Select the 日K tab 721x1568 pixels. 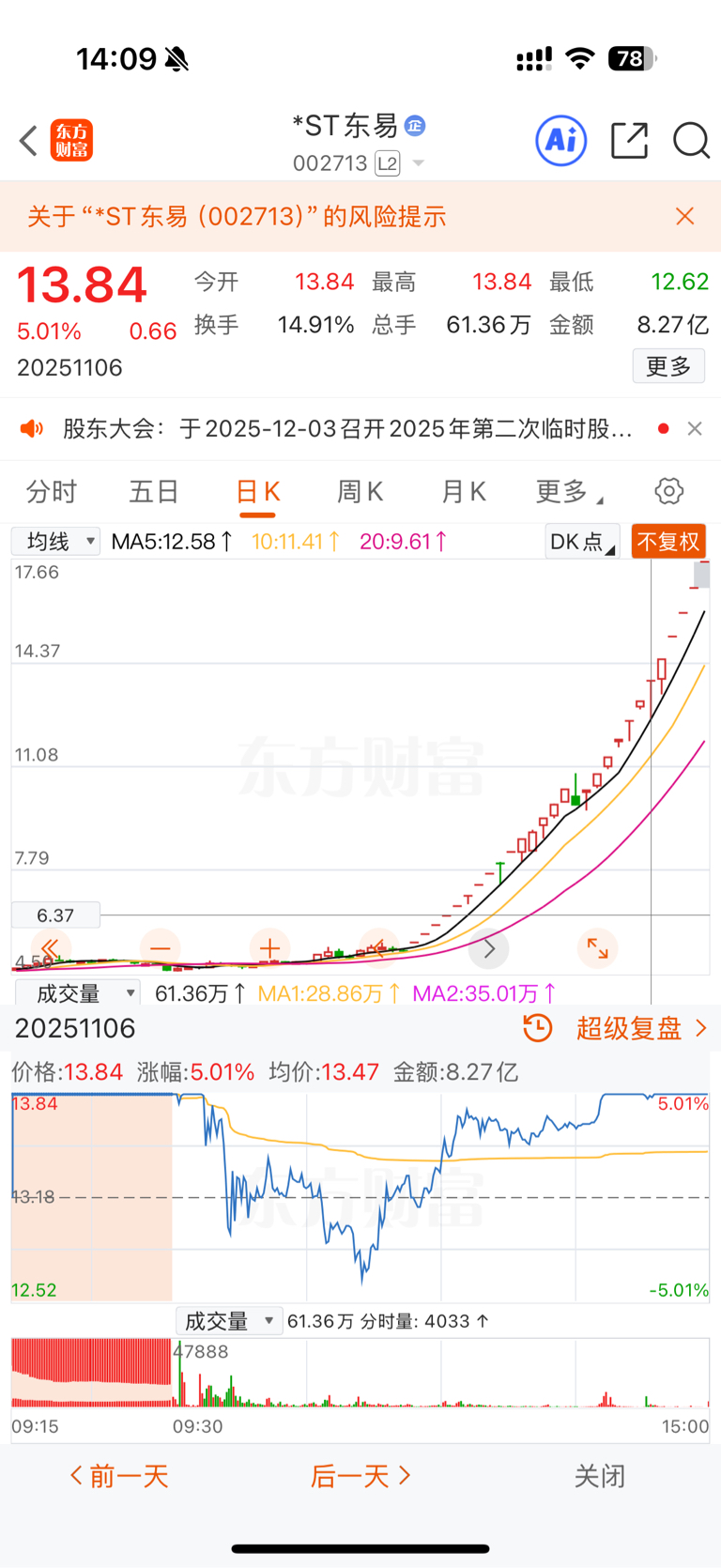coord(257,491)
